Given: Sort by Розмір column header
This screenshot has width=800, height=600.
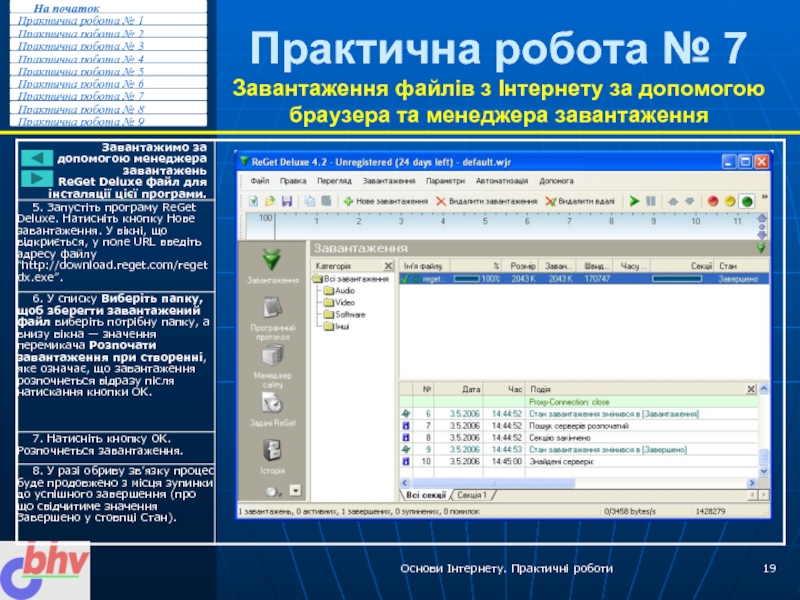Looking at the screenshot, I should [521, 266].
